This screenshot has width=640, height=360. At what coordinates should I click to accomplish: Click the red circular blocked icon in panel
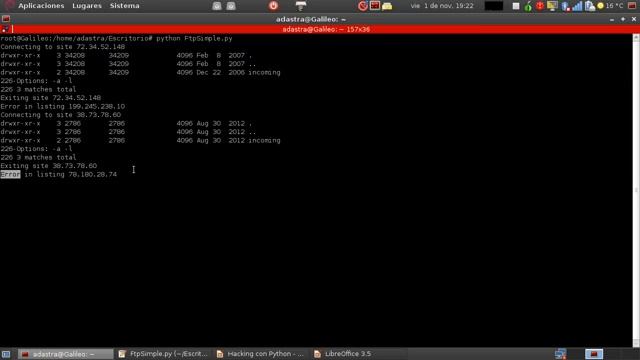click(362, 6)
